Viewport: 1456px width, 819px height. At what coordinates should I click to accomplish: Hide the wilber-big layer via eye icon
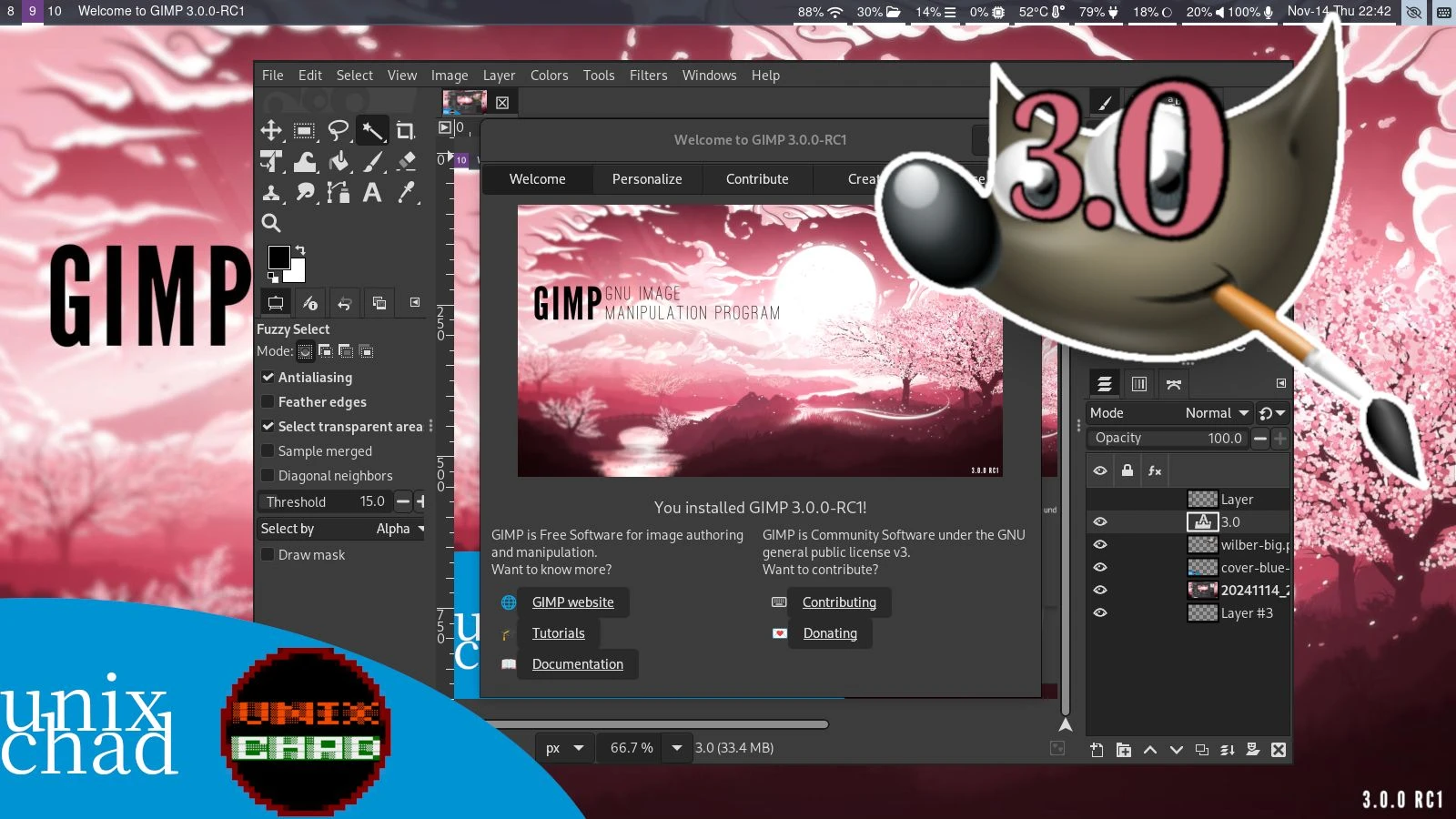(x=1100, y=544)
